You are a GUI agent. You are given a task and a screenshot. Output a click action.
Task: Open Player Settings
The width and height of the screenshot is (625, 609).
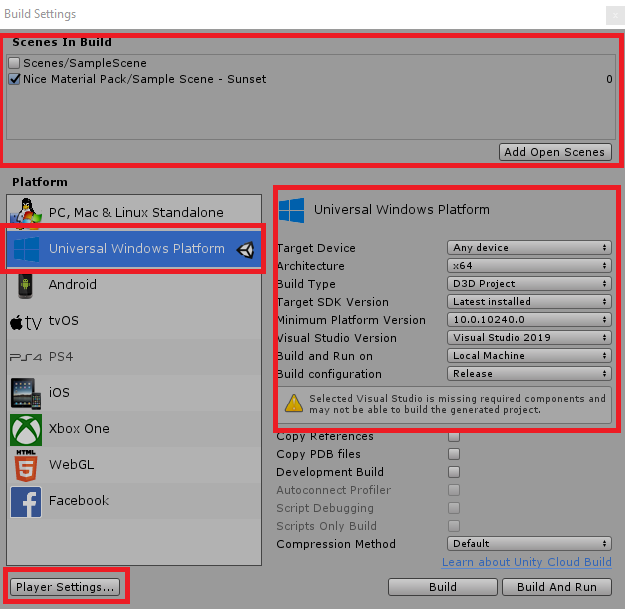[65, 587]
